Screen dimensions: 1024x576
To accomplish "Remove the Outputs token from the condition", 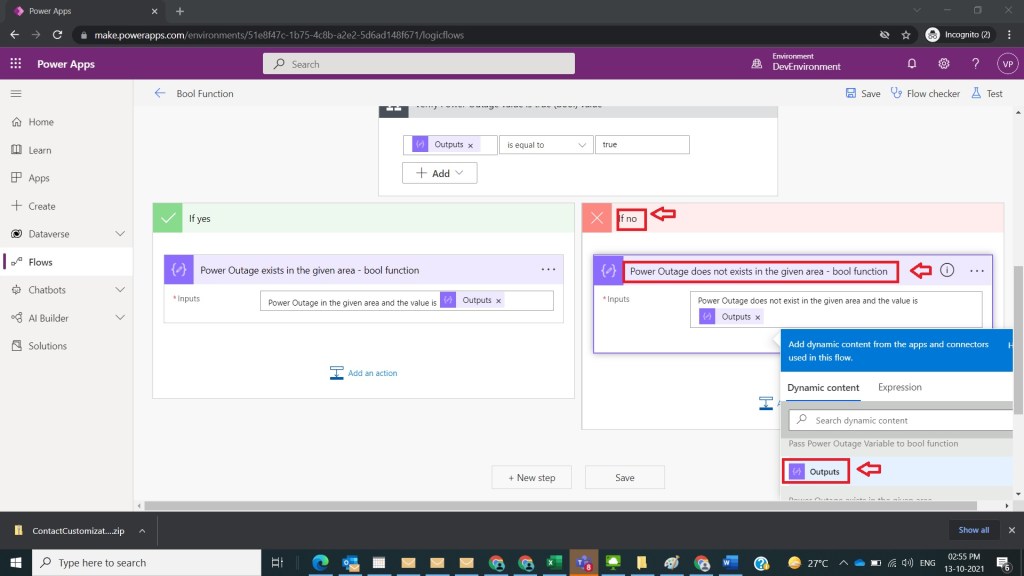I will point(470,145).
